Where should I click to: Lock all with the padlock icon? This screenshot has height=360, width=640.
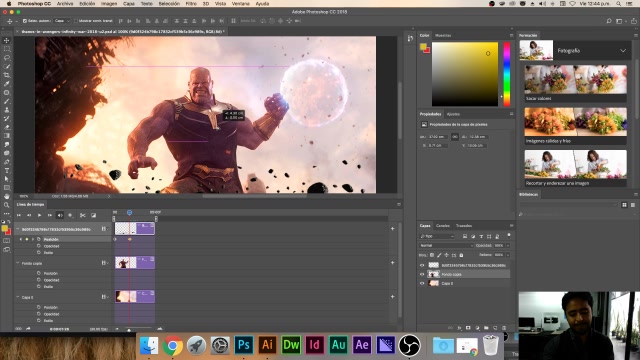tap(461, 255)
